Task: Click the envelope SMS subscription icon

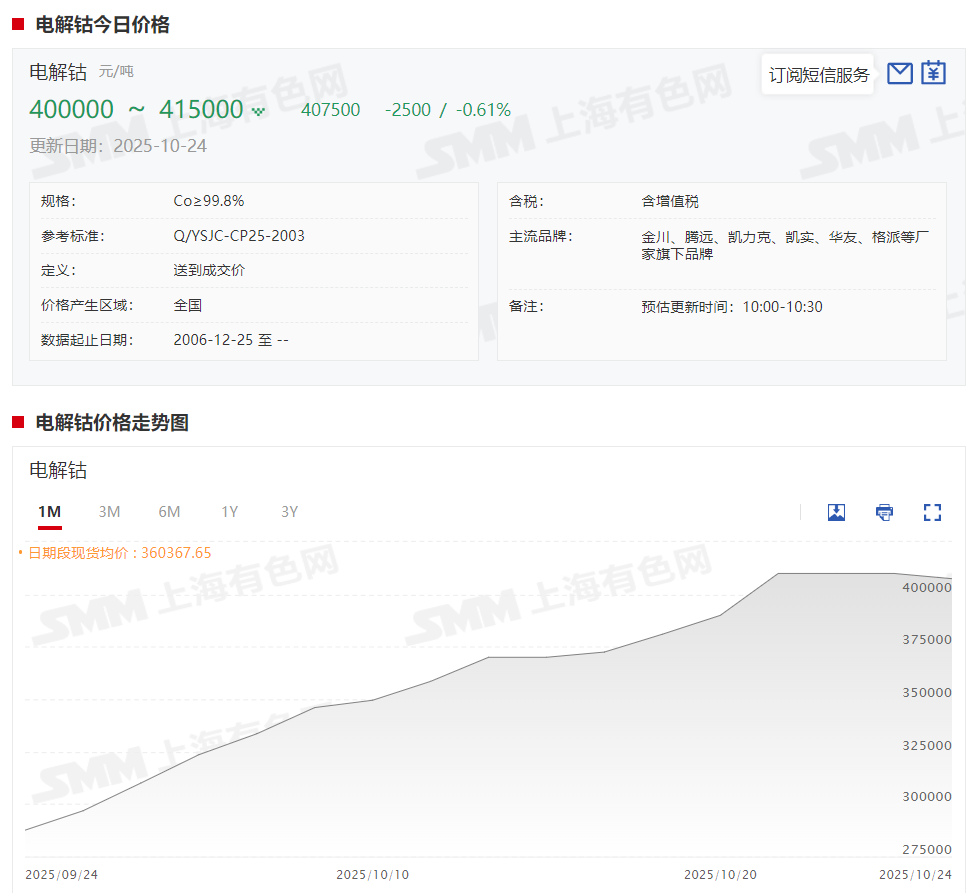Action: coord(900,73)
